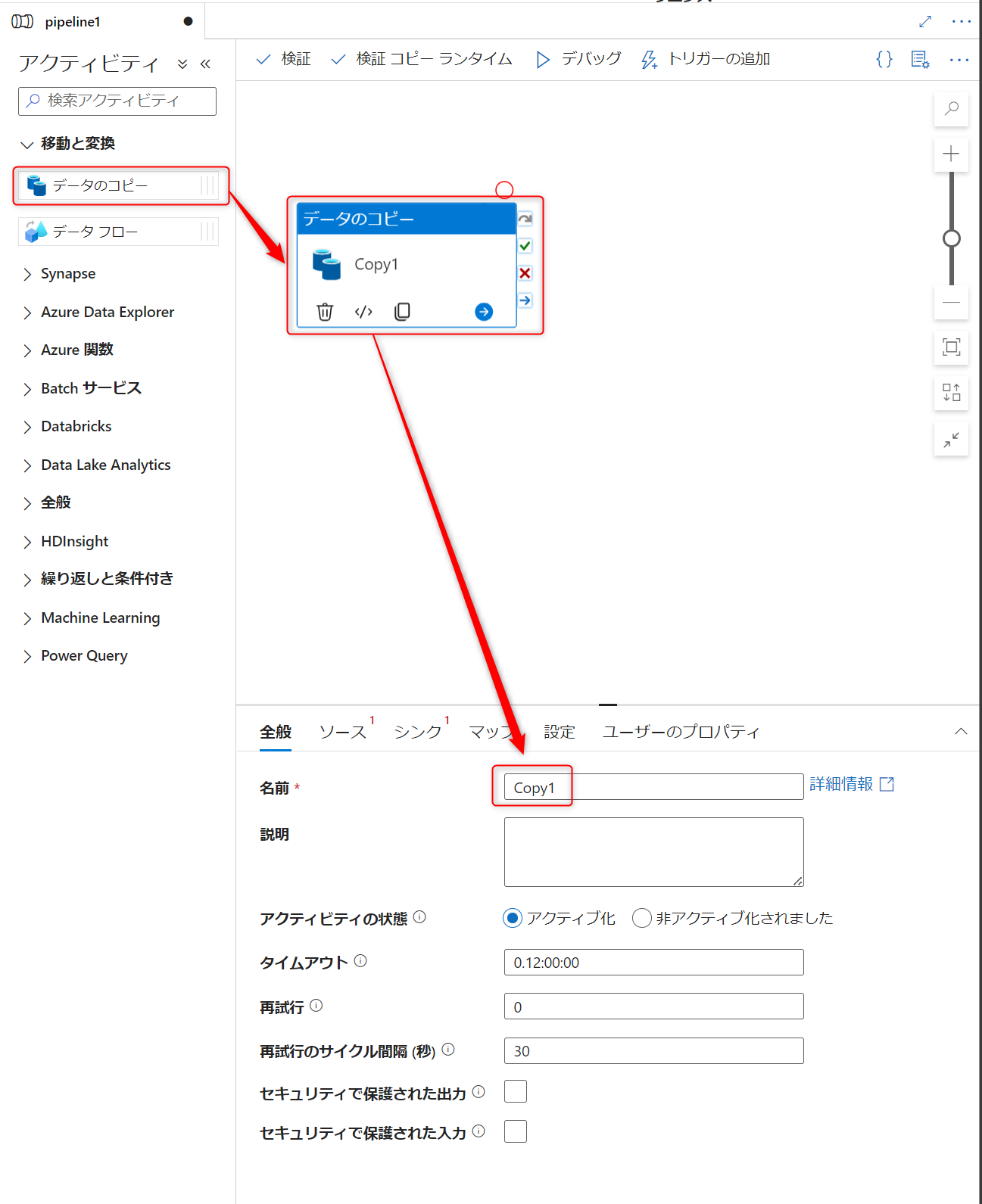This screenshot has height=1204, width=982.
Task: Click the 検証 button
Action: pyautogui.click(x=284, y=59)
